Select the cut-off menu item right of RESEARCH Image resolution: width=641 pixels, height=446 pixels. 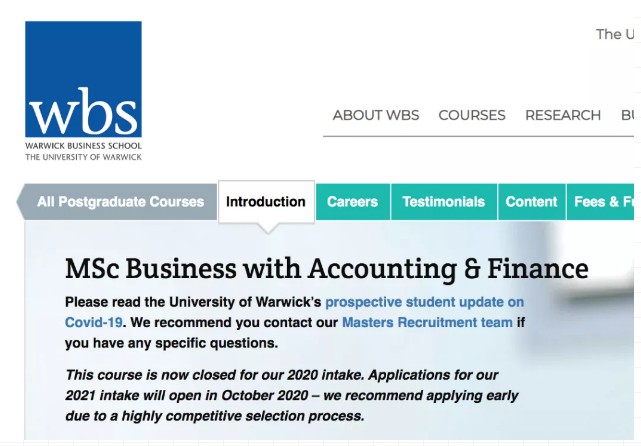(x=629, y=115)
